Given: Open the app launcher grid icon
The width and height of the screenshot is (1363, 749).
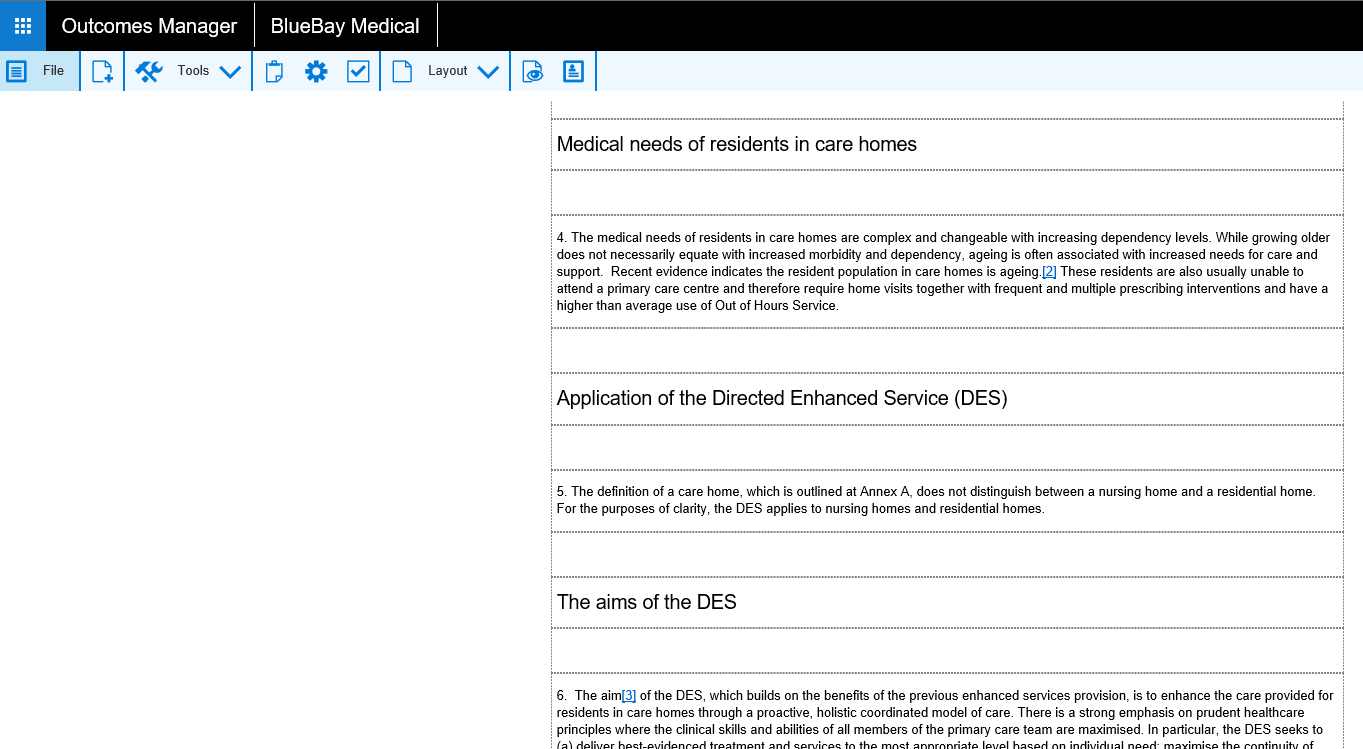Looking at the screenshot, I should pos(22,26).
